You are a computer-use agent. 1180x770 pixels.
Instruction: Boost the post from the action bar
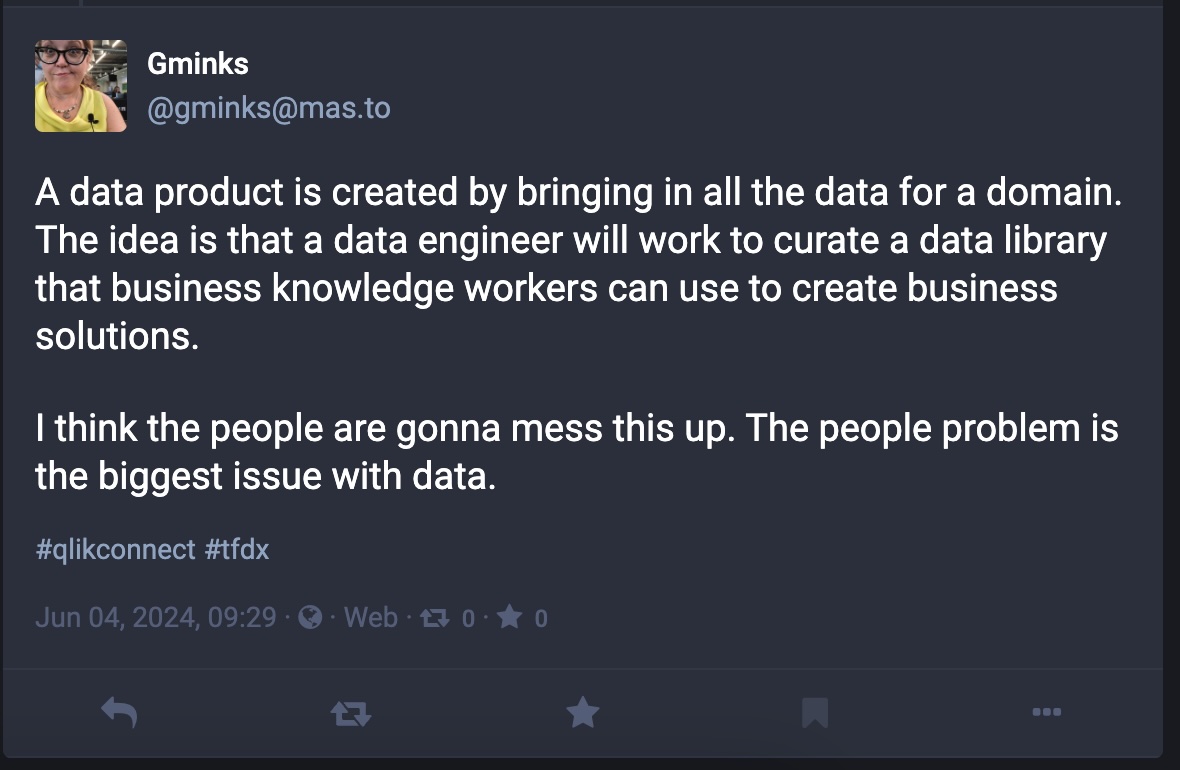pos(351,713)
